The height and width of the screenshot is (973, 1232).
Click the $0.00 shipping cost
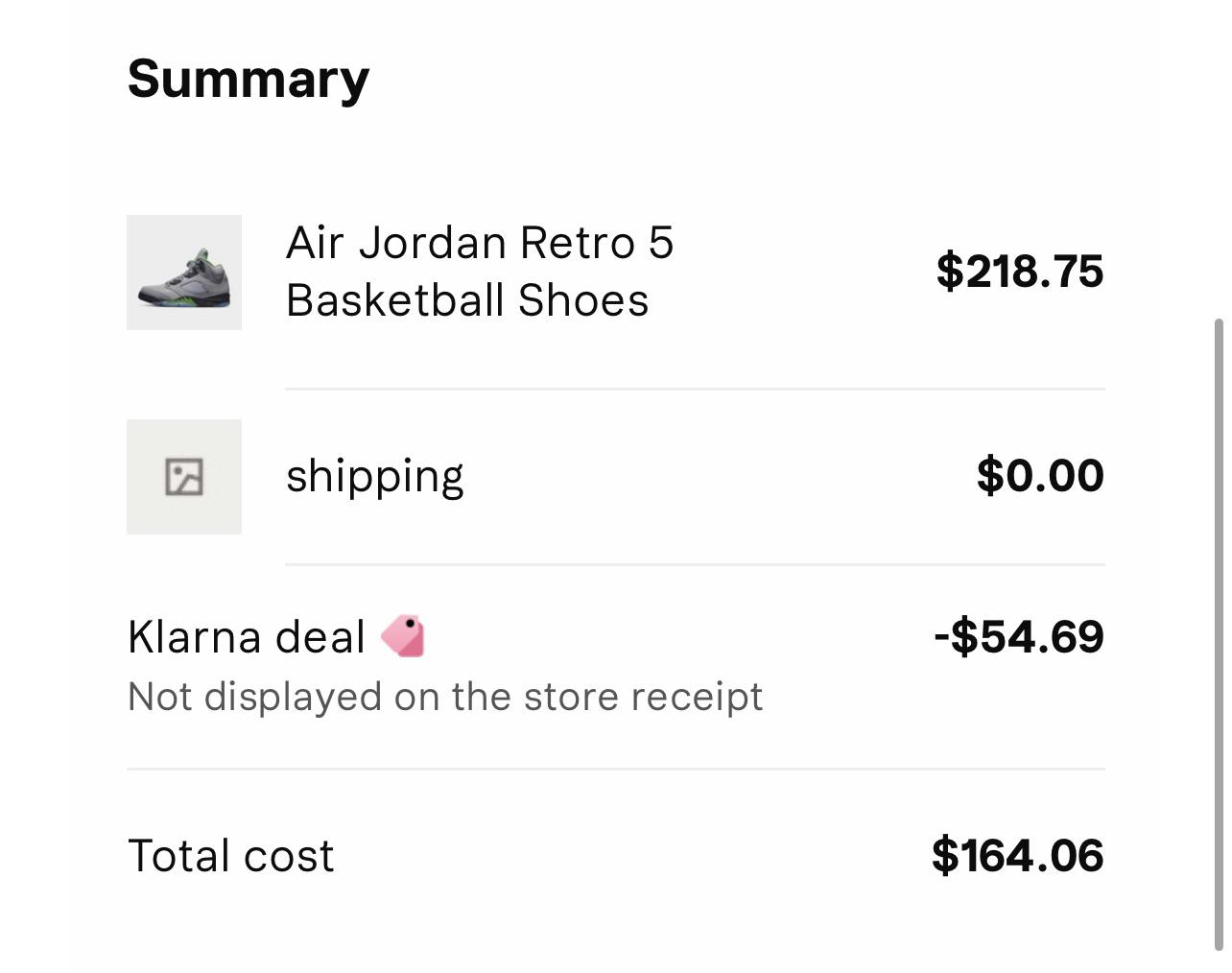pos(1040,476)
